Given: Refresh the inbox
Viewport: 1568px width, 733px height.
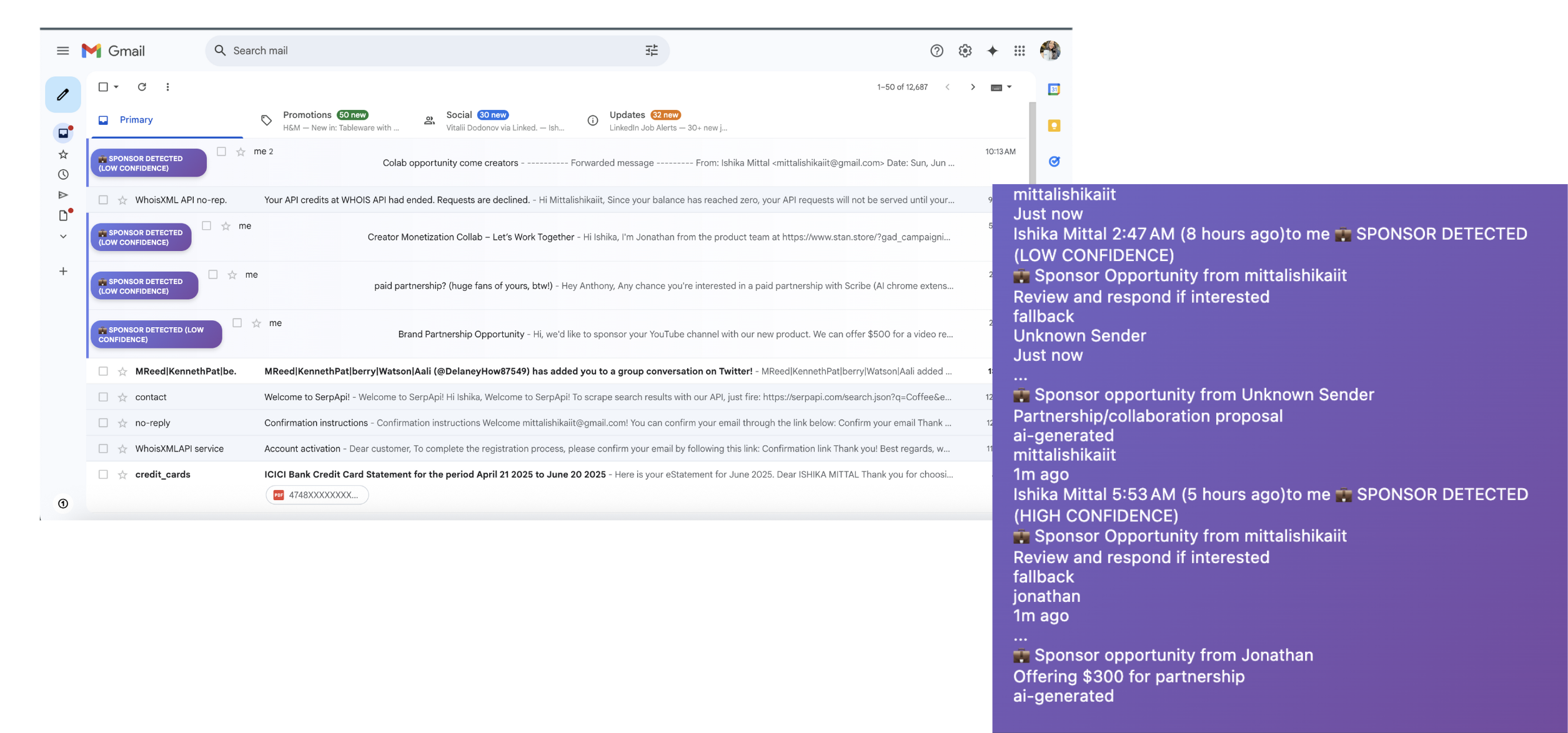Looking at the screenshot, I should (x=142, y=87).
